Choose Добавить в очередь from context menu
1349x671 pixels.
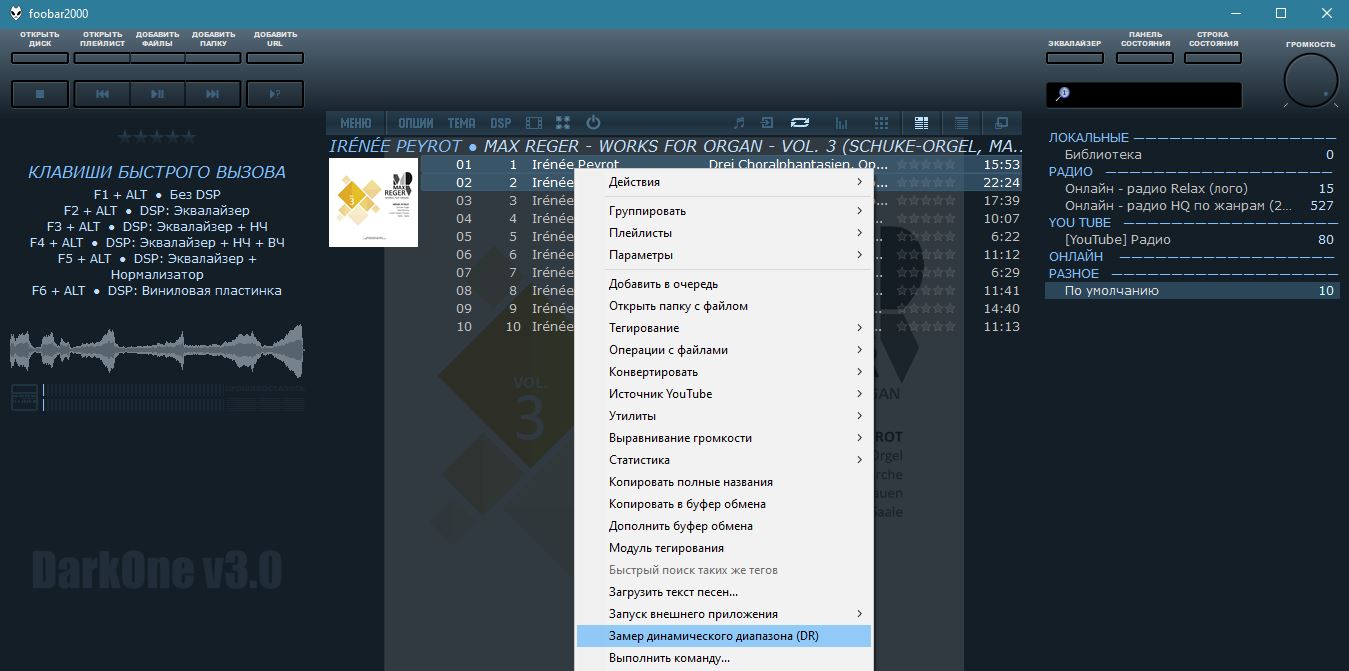click(724, 284)
